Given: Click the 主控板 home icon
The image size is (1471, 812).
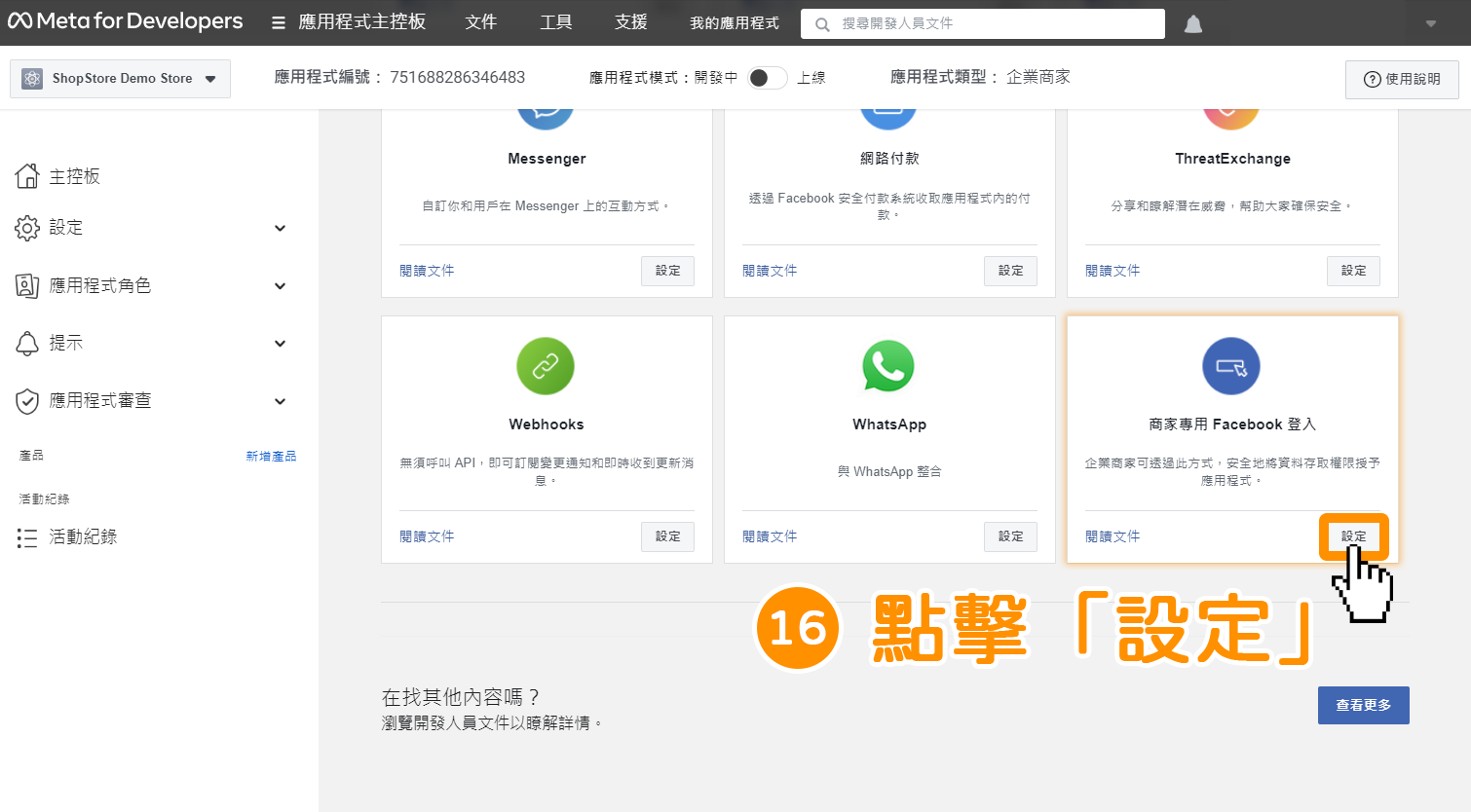Looking at the screenshot, I should (x=27, y=176).
